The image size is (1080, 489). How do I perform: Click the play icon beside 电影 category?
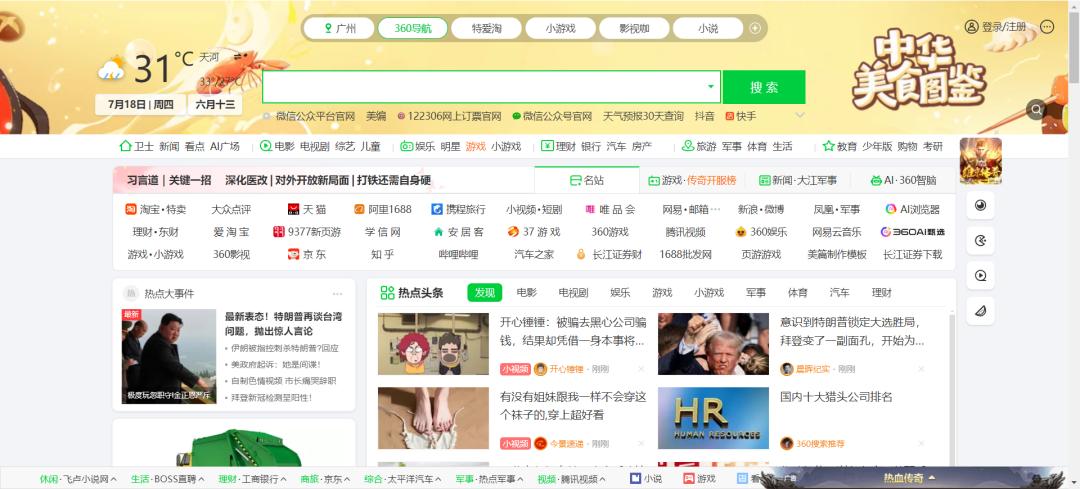(x=266, y=146)
